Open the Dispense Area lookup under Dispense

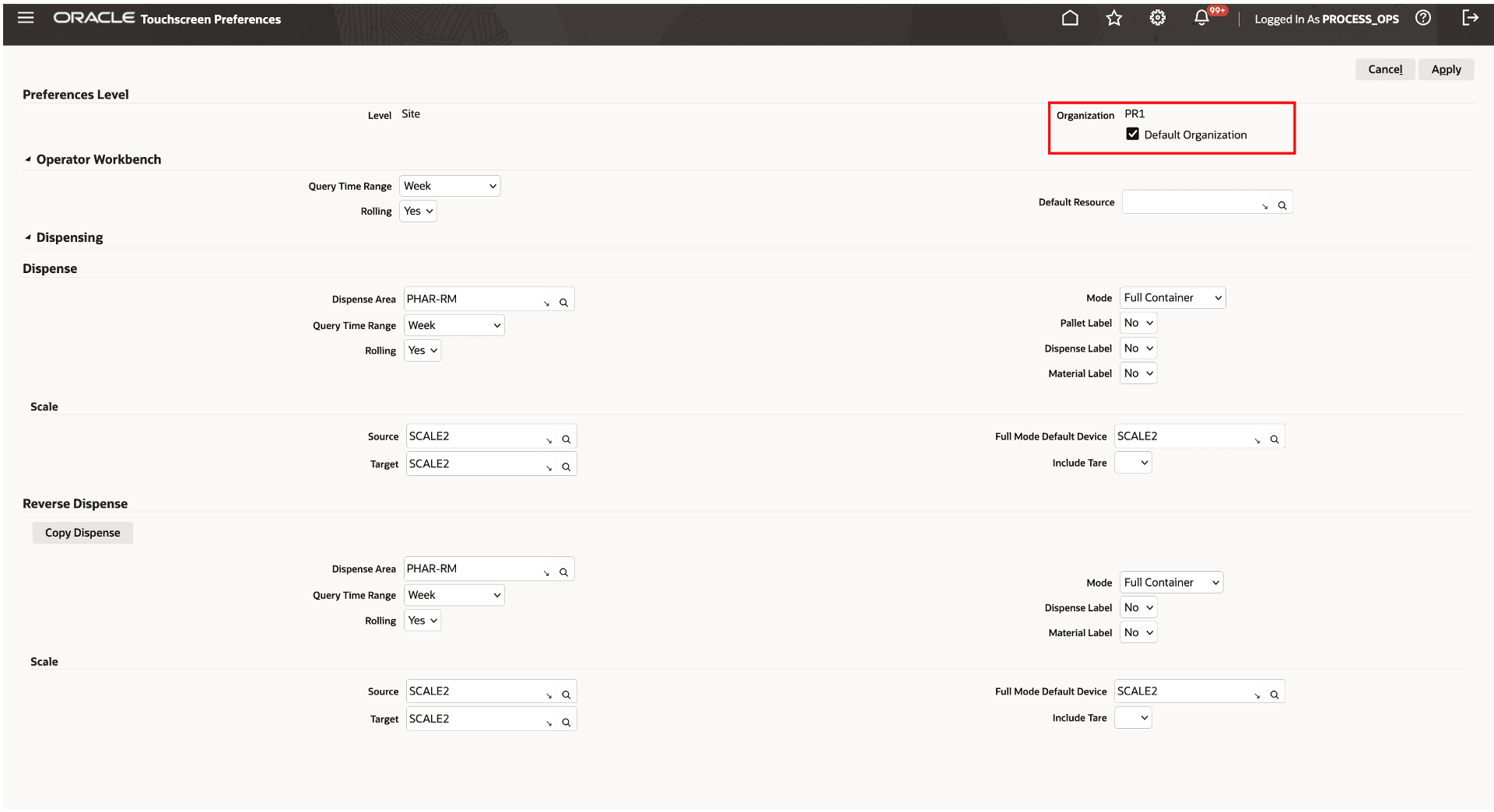tap(564, 302)
